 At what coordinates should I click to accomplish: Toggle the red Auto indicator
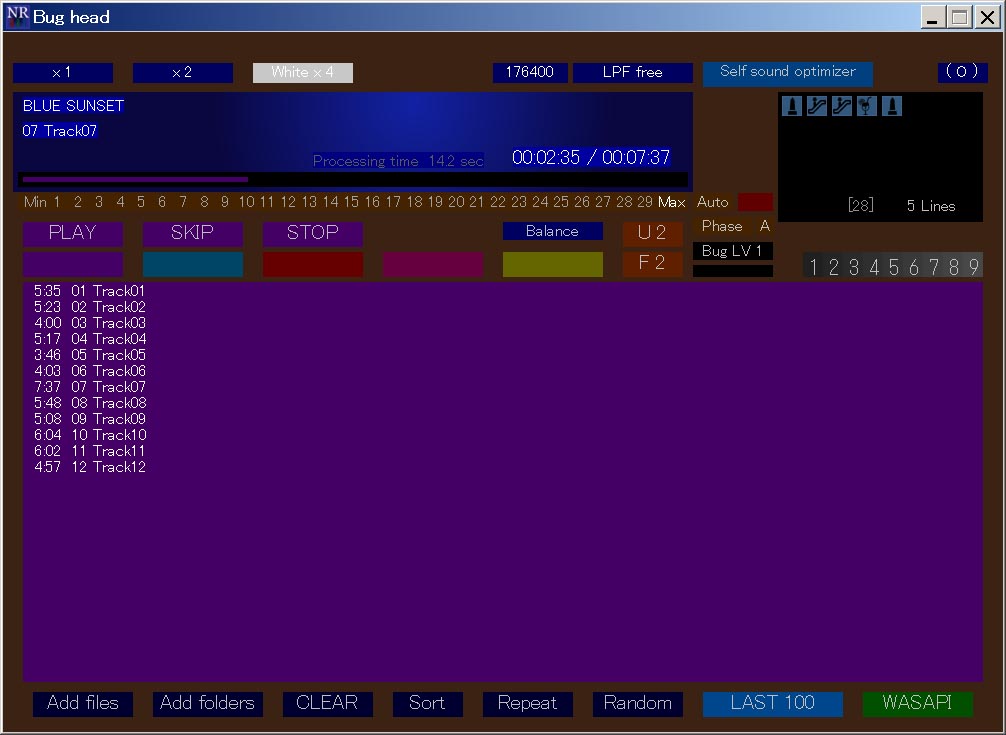point(755,202)
